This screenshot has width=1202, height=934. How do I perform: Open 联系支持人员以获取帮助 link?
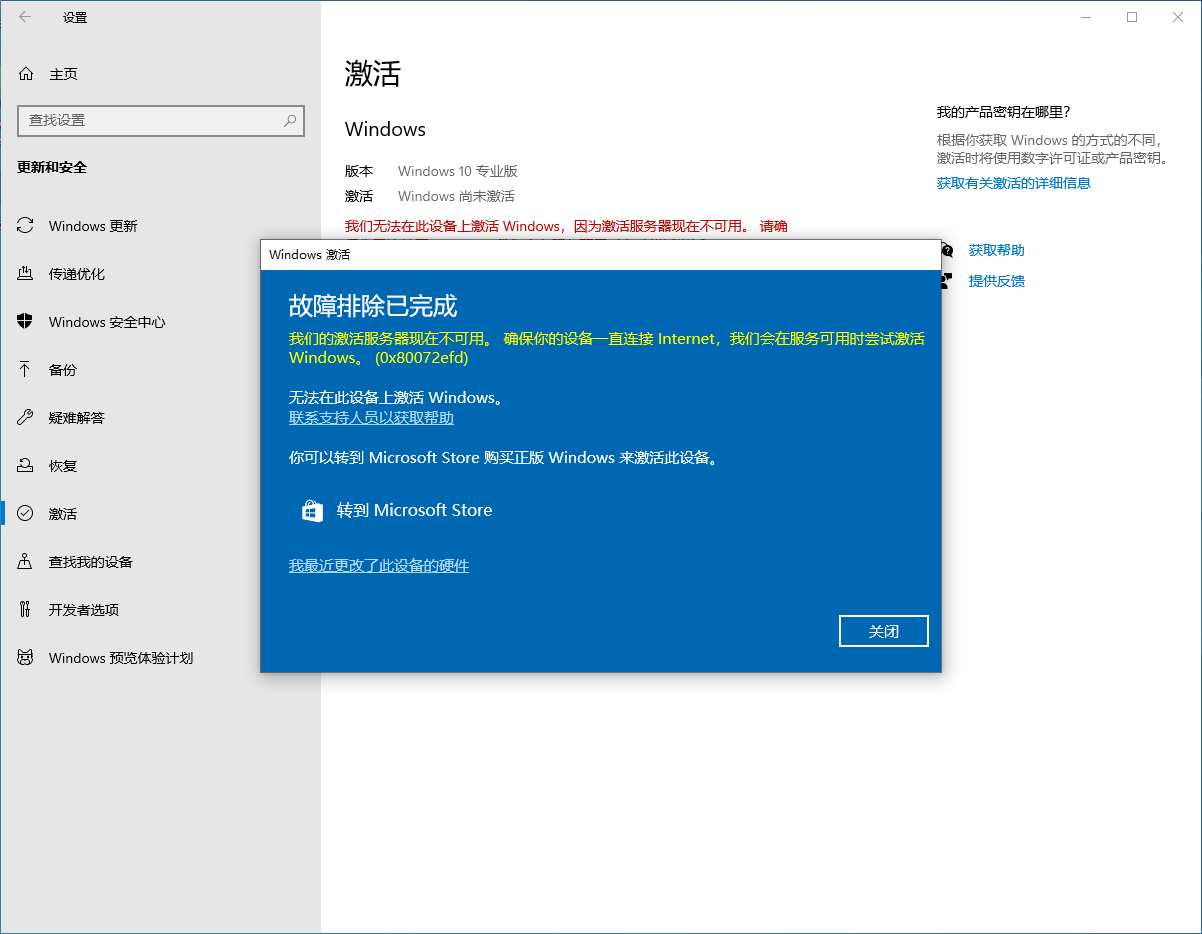(371, 418)
